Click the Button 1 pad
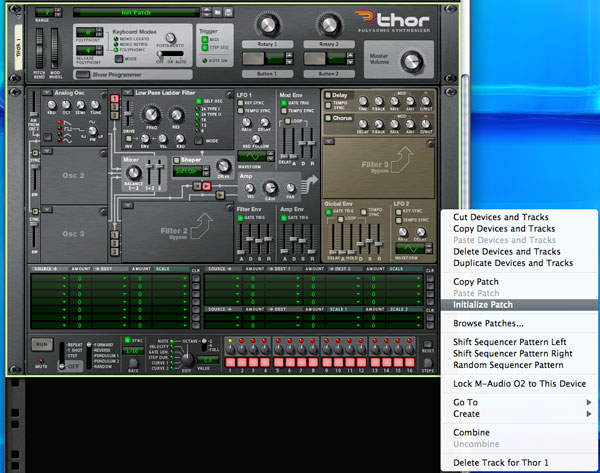The height and width of the screenshot is (473, 600). click(253, 59)
